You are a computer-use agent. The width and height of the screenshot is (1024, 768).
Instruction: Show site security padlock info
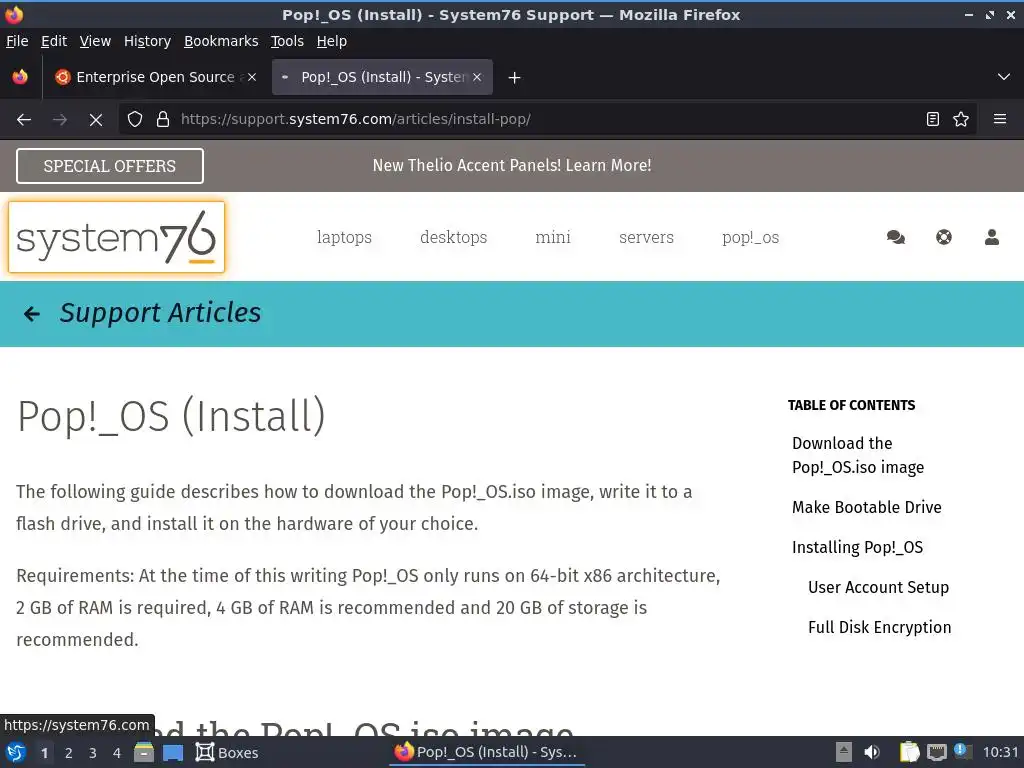[x=163, y=119]
